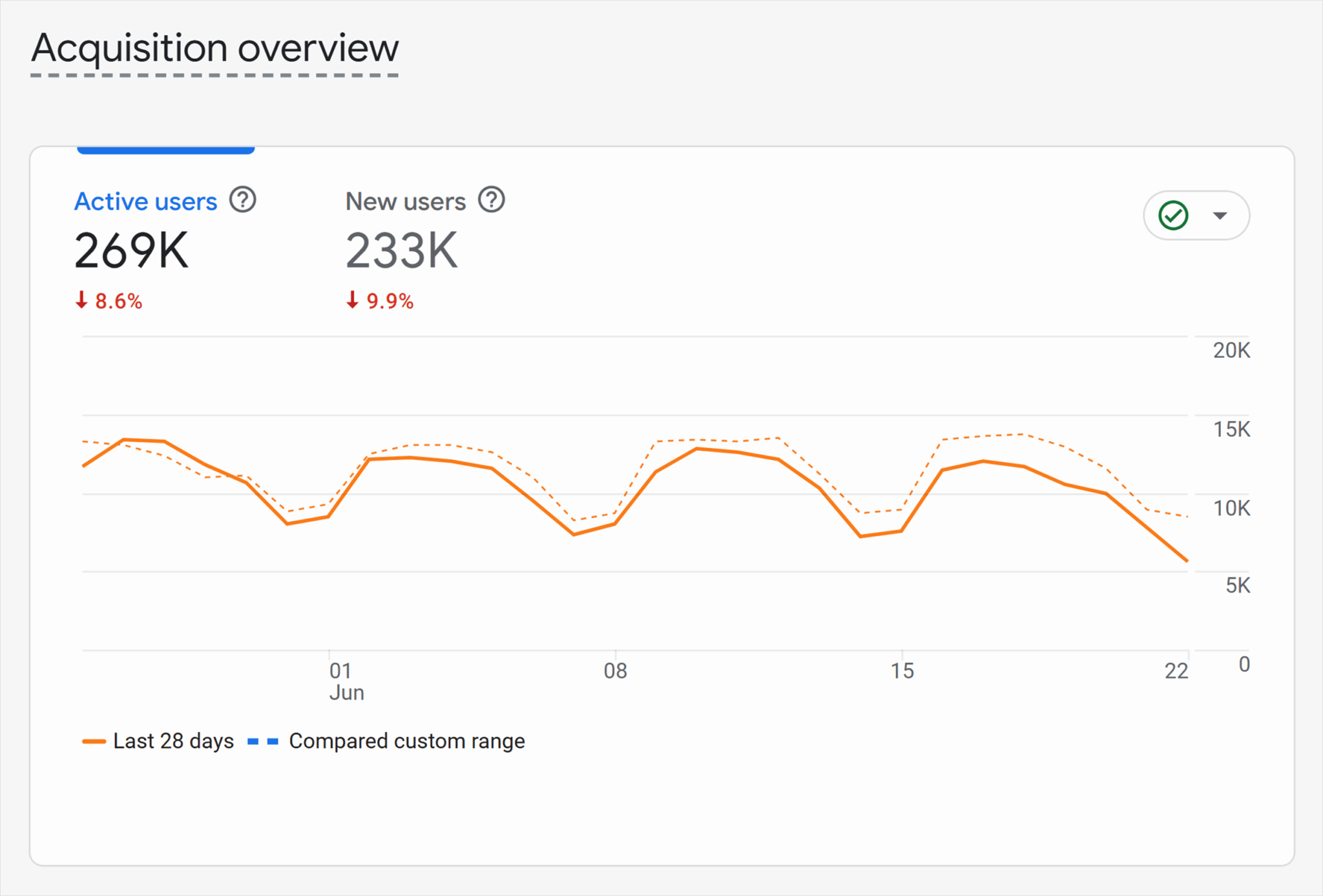Screen dimensions: 1323x896
Task: Click the circled question mark near Active users
Action: click(x=242, y=200)
